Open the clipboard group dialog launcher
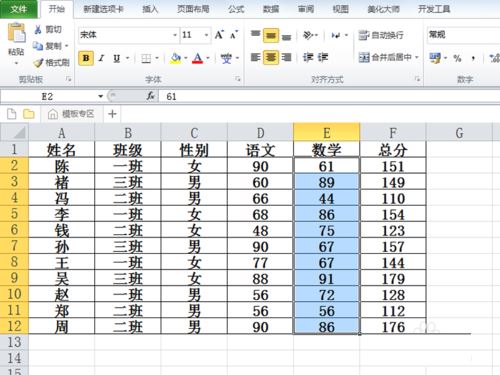The width and height of the screenshot is (500, 375). 69,79
